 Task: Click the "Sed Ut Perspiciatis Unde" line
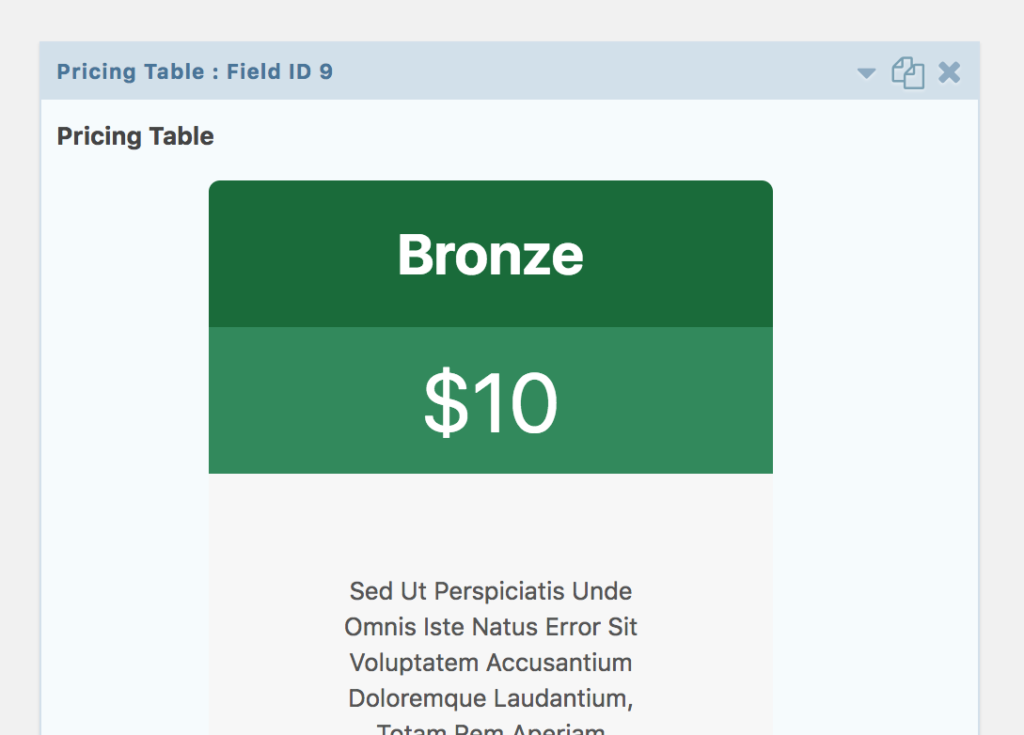coord(490,591)
